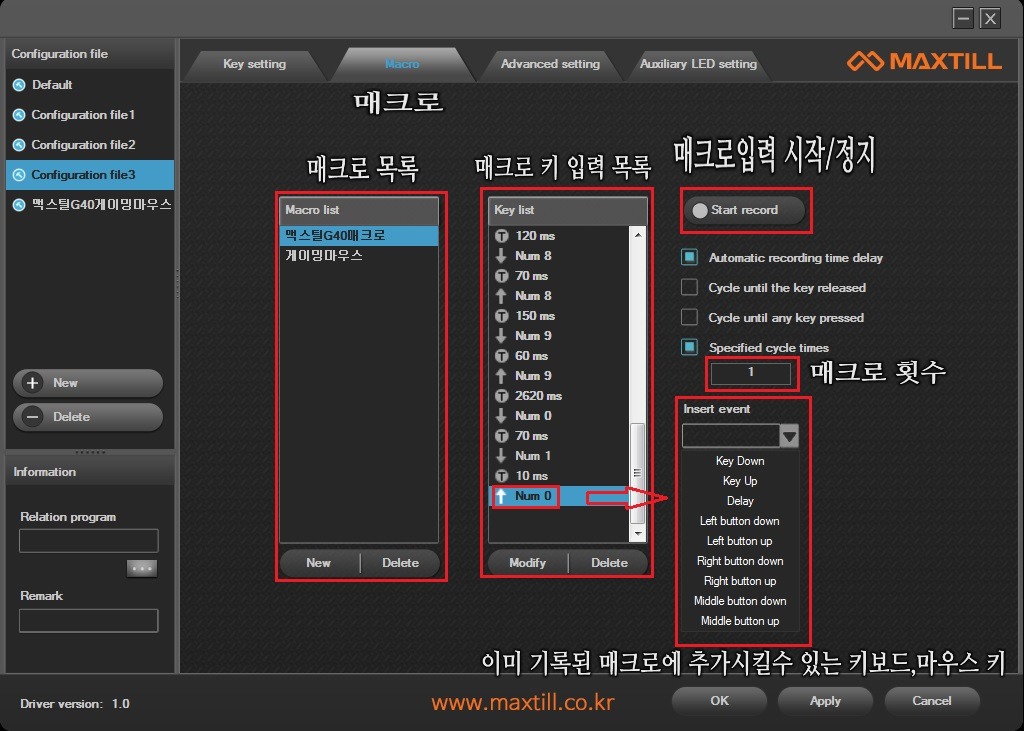The image size is (1024, 731).
Task: Click the 맥스틸G40게이밍마우스 profile icon
Action: pyautogui.click(x=19, y=205)
